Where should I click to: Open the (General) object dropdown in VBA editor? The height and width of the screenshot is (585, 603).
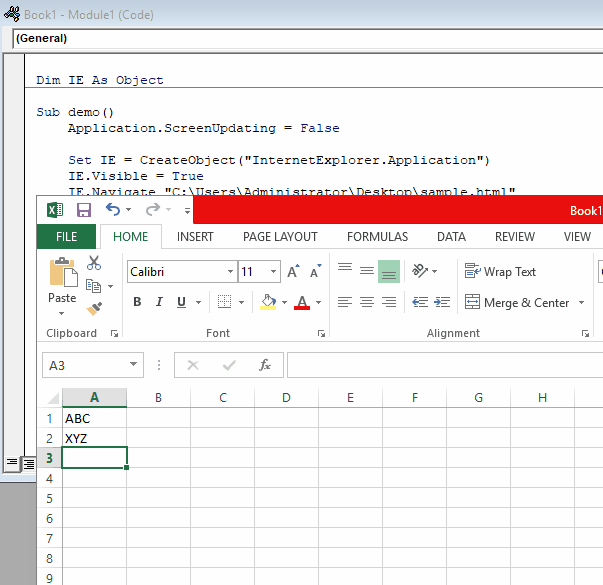click(x=308, y=38)
